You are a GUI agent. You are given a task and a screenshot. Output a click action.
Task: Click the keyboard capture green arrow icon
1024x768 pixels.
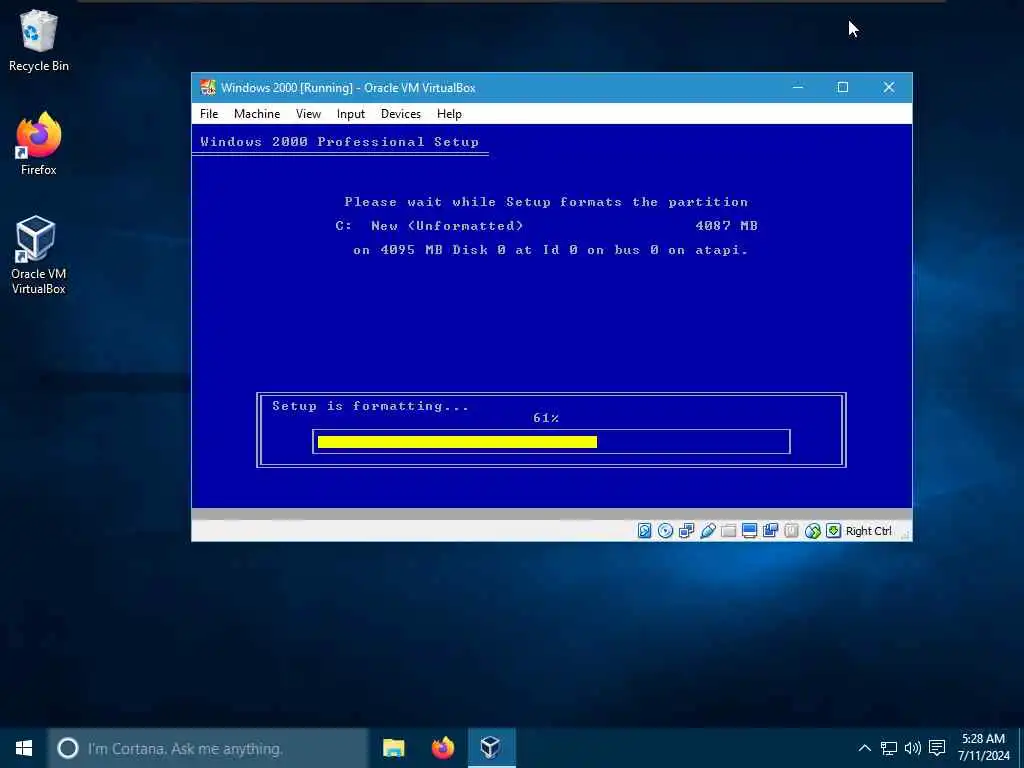point(833,531)
